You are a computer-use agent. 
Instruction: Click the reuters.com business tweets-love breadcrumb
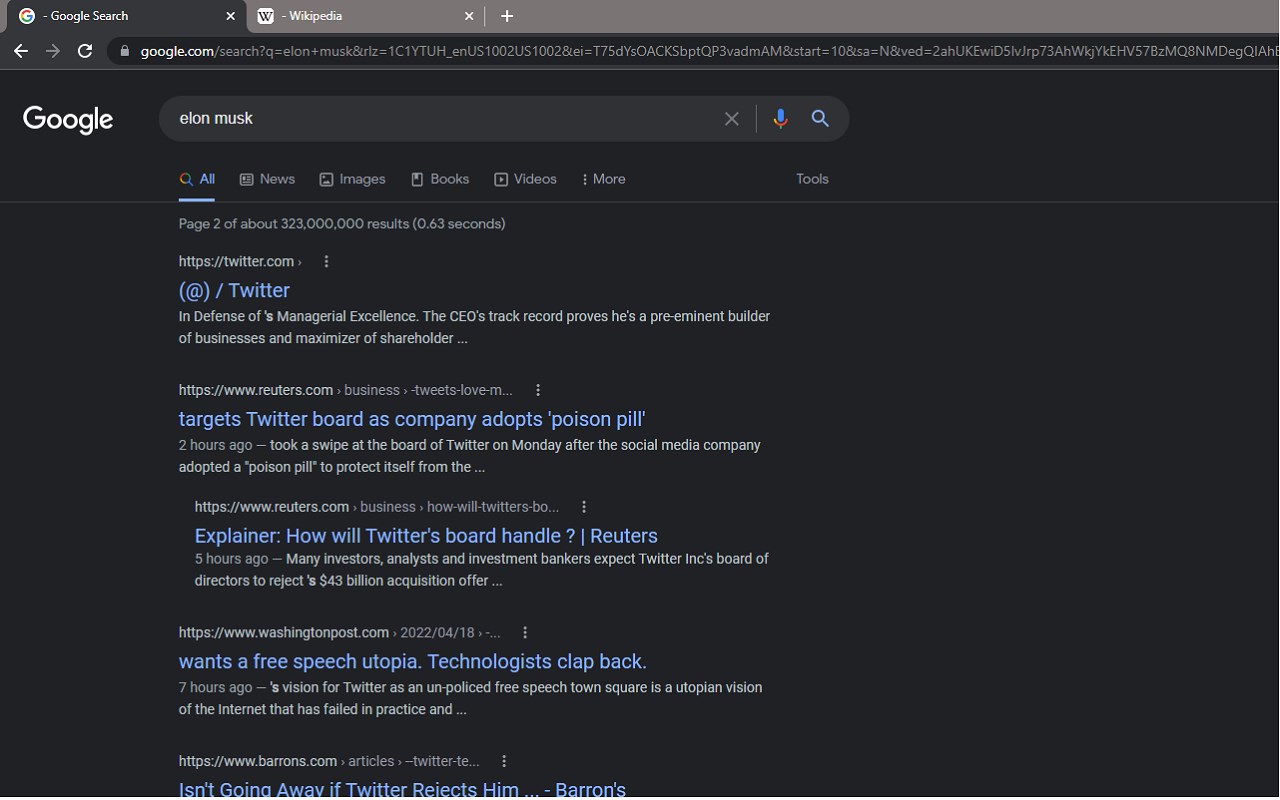click(346, 391)
